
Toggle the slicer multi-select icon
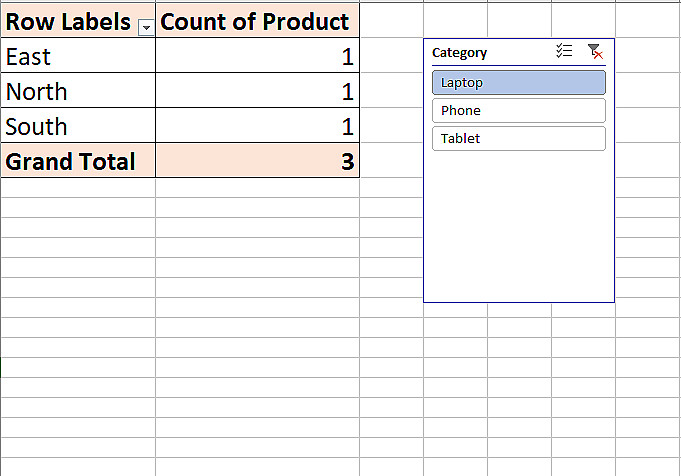click(565, 52)
